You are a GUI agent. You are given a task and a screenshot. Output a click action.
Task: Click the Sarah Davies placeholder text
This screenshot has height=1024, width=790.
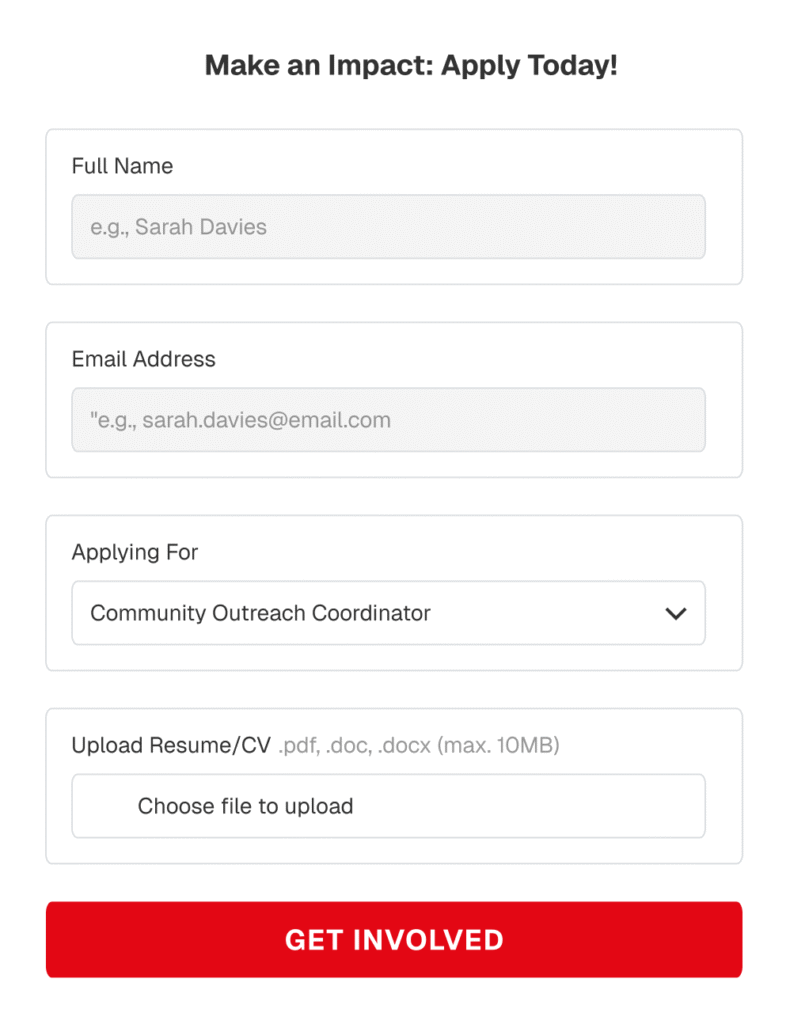click(179, 227)
